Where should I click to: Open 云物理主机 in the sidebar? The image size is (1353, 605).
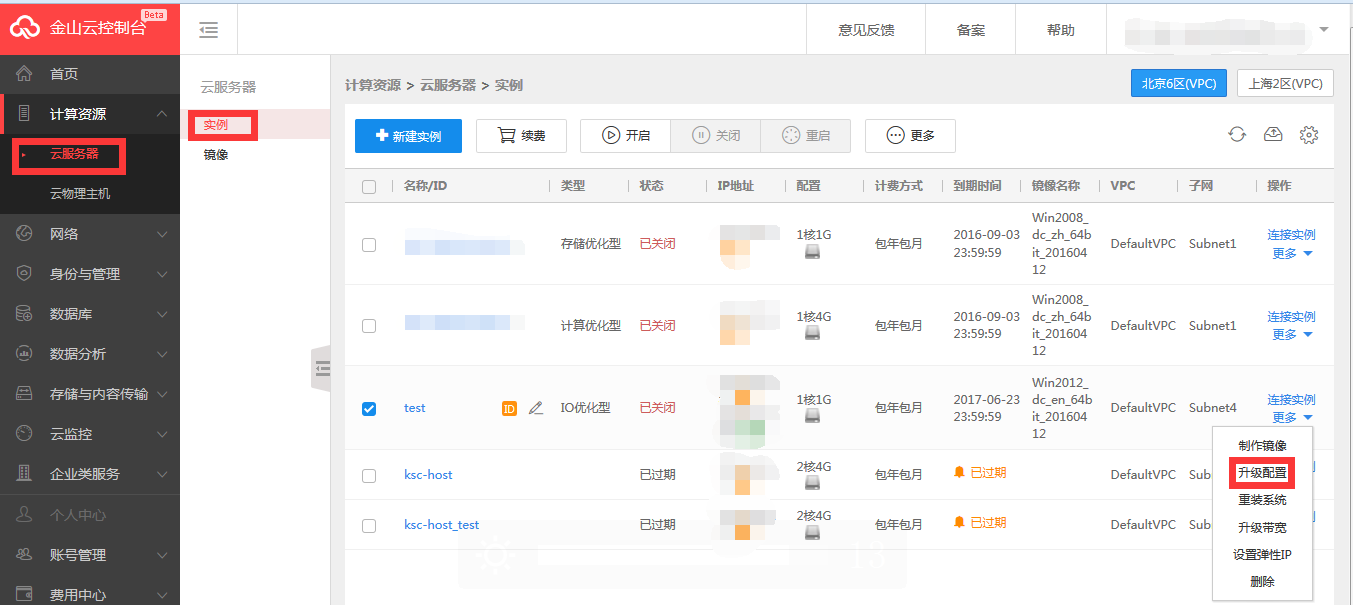click(80, 193)
